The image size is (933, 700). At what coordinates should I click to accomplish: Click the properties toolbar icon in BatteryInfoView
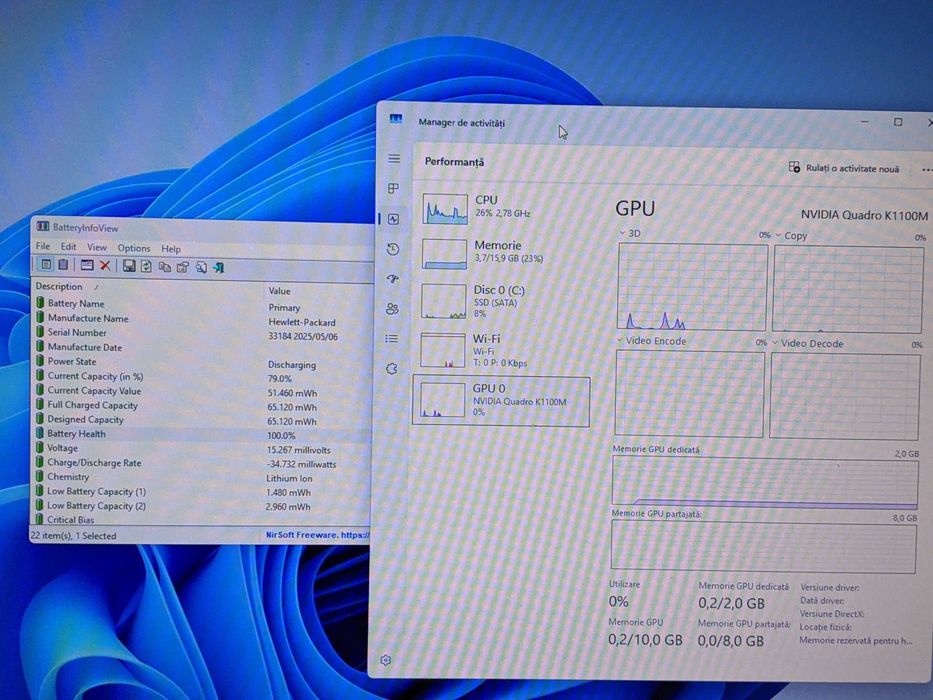coord(183,267)
